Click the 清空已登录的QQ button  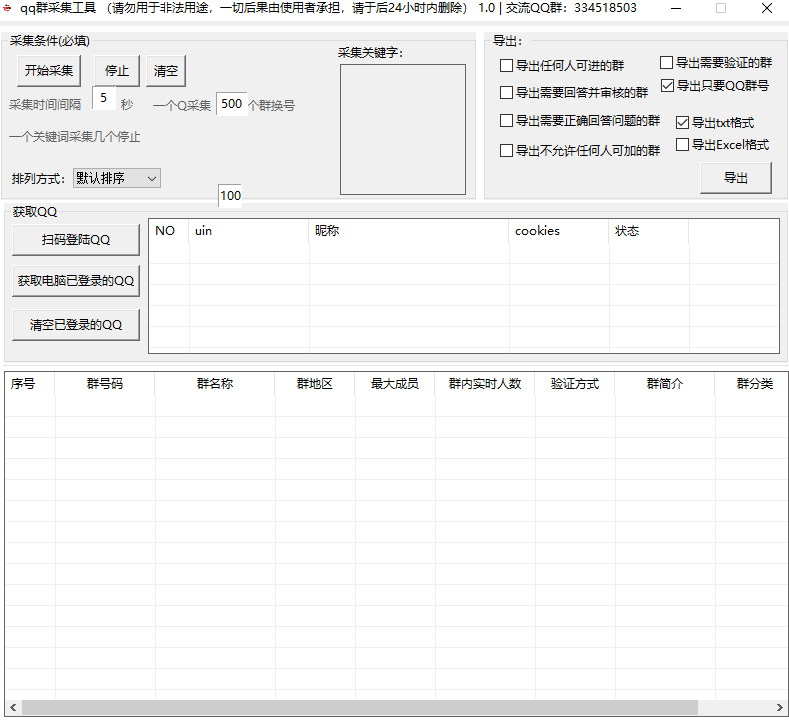pos(75,325)
